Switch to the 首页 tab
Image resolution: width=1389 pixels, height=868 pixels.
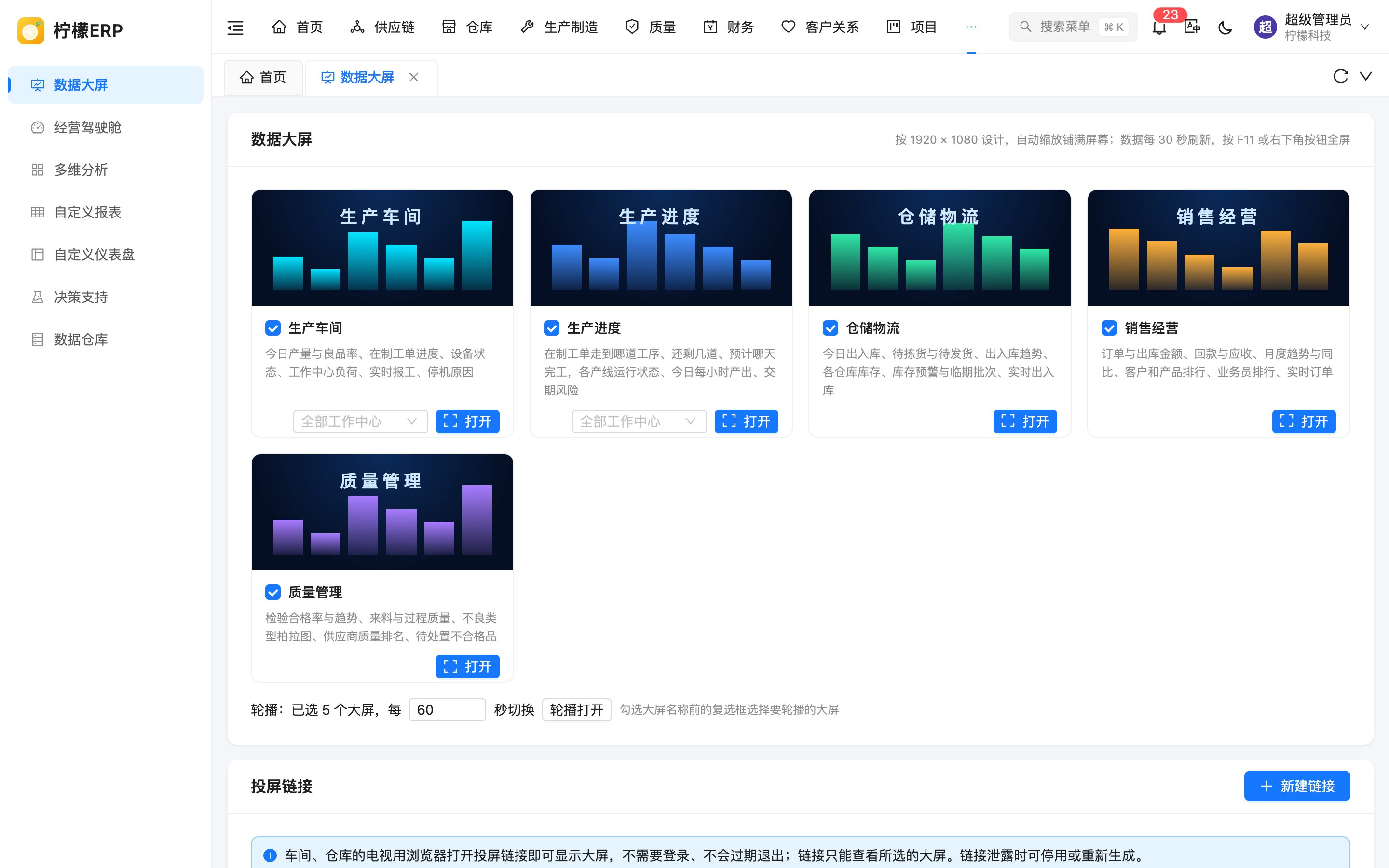click(x=263, y=78)
